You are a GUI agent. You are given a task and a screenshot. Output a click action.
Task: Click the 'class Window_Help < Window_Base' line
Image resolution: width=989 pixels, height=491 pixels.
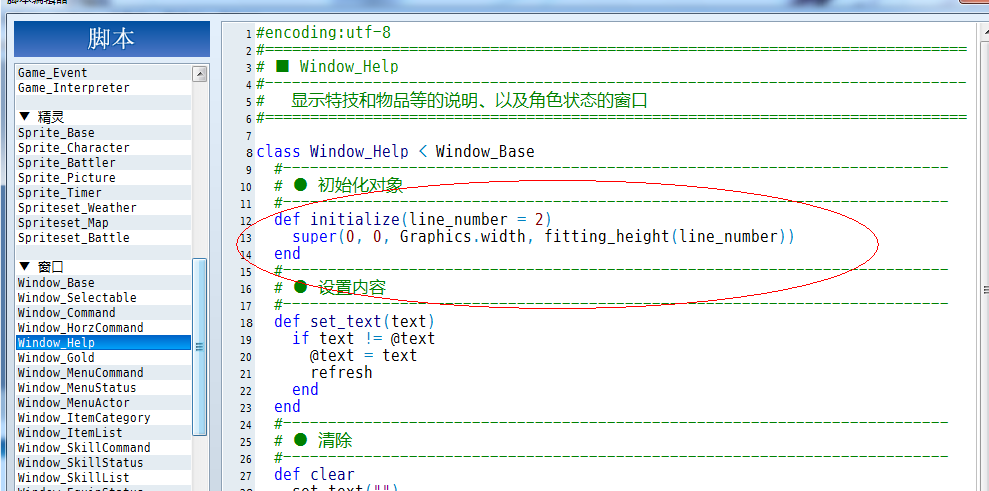(x=395, y=152)
